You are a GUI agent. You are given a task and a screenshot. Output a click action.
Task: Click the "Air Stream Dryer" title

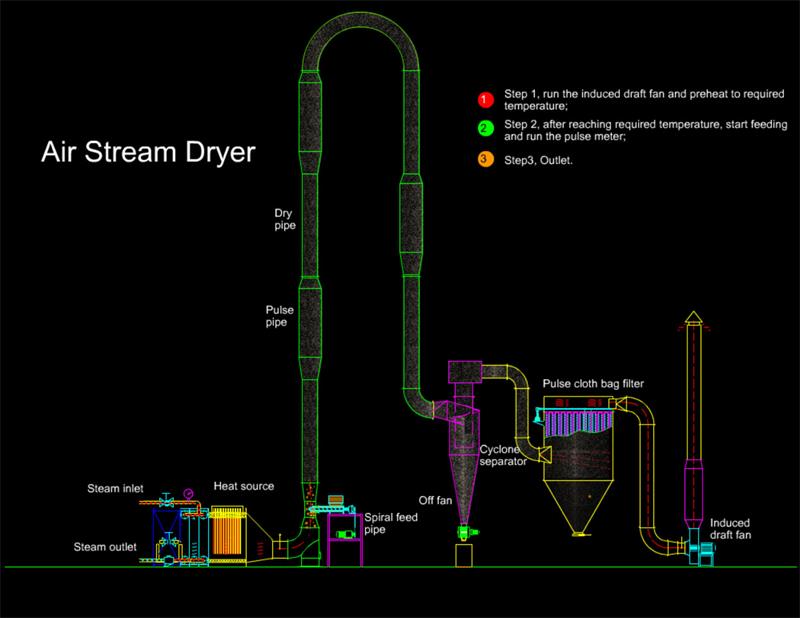pyautogui.click(x=148, y=155)
